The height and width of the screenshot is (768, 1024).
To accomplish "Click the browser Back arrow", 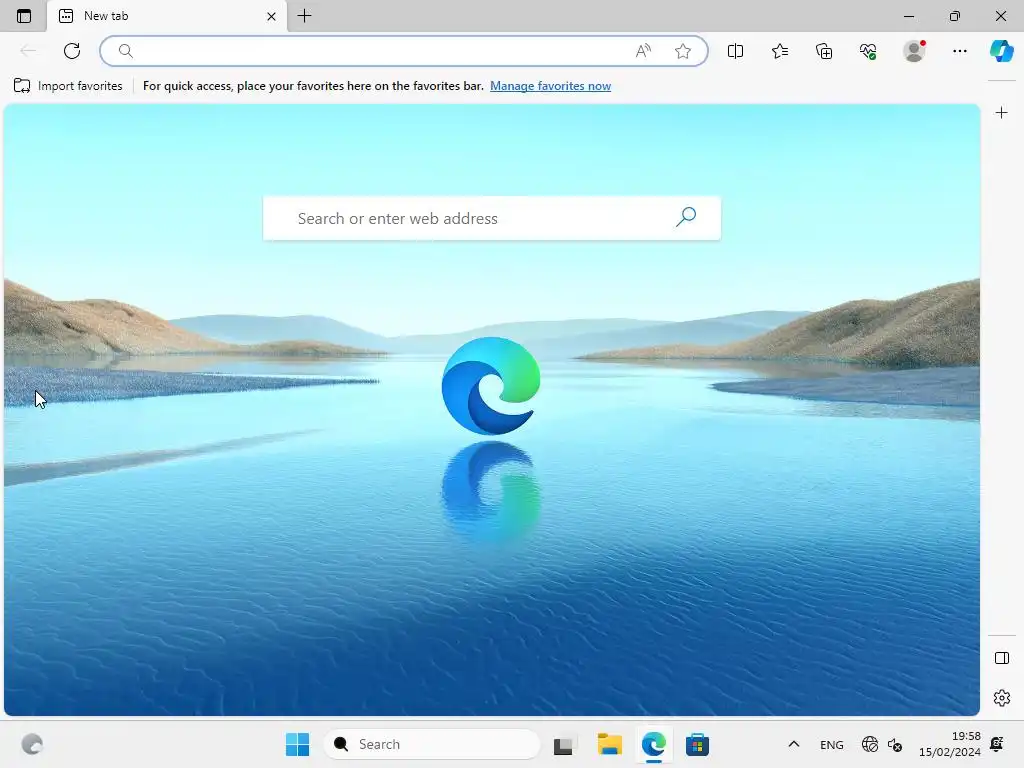I will (28, 51).
